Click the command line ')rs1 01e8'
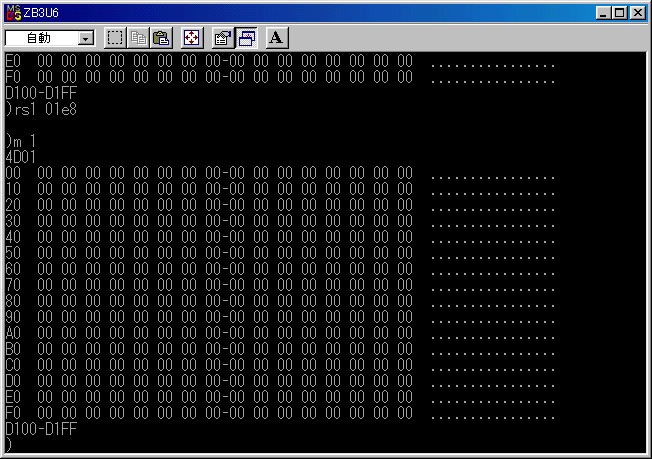This screenshot has width=652, height=459. [41, 109]
